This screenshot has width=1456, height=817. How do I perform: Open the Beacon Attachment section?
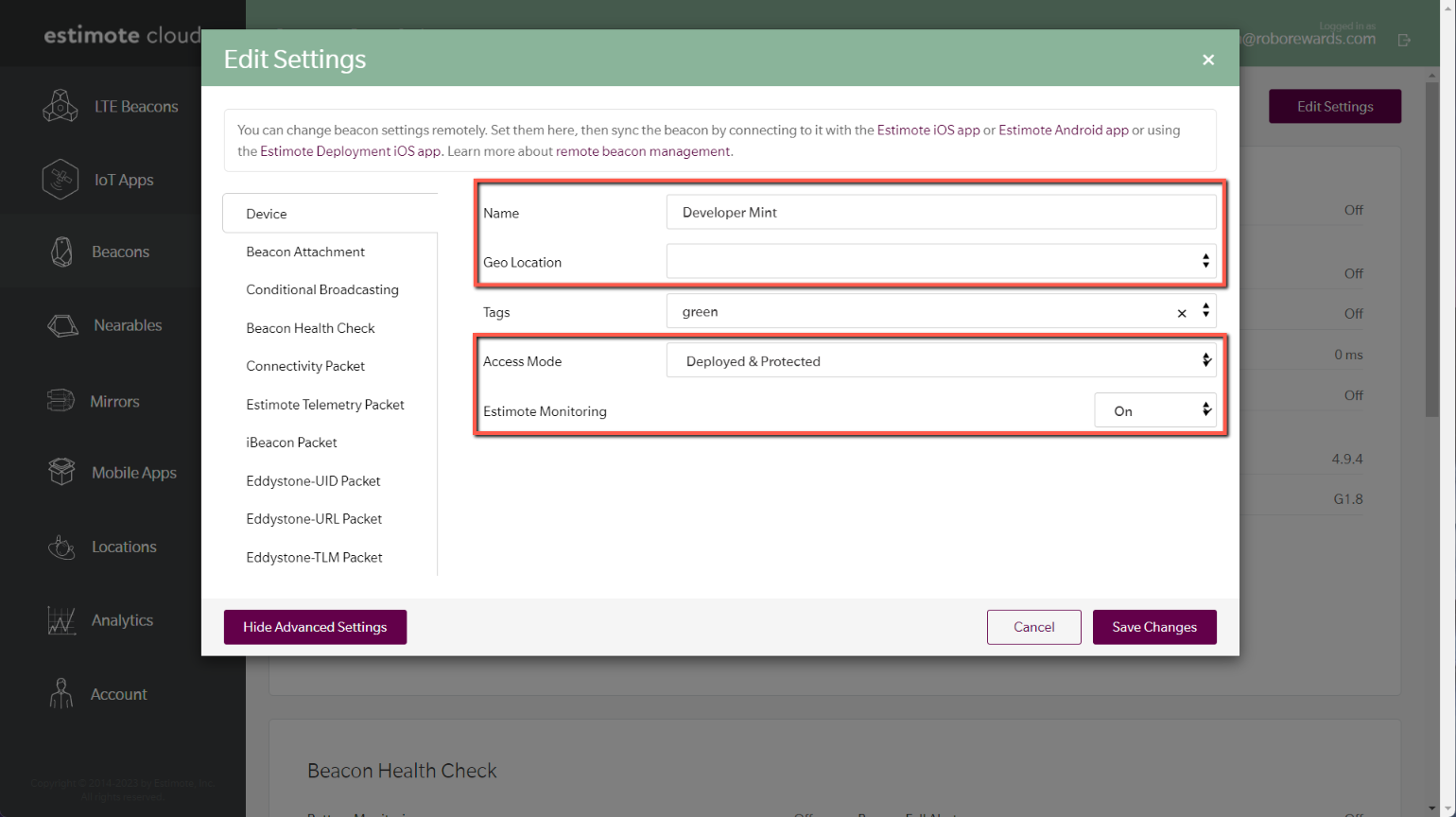pyautogui.click(x=304, y=252)
